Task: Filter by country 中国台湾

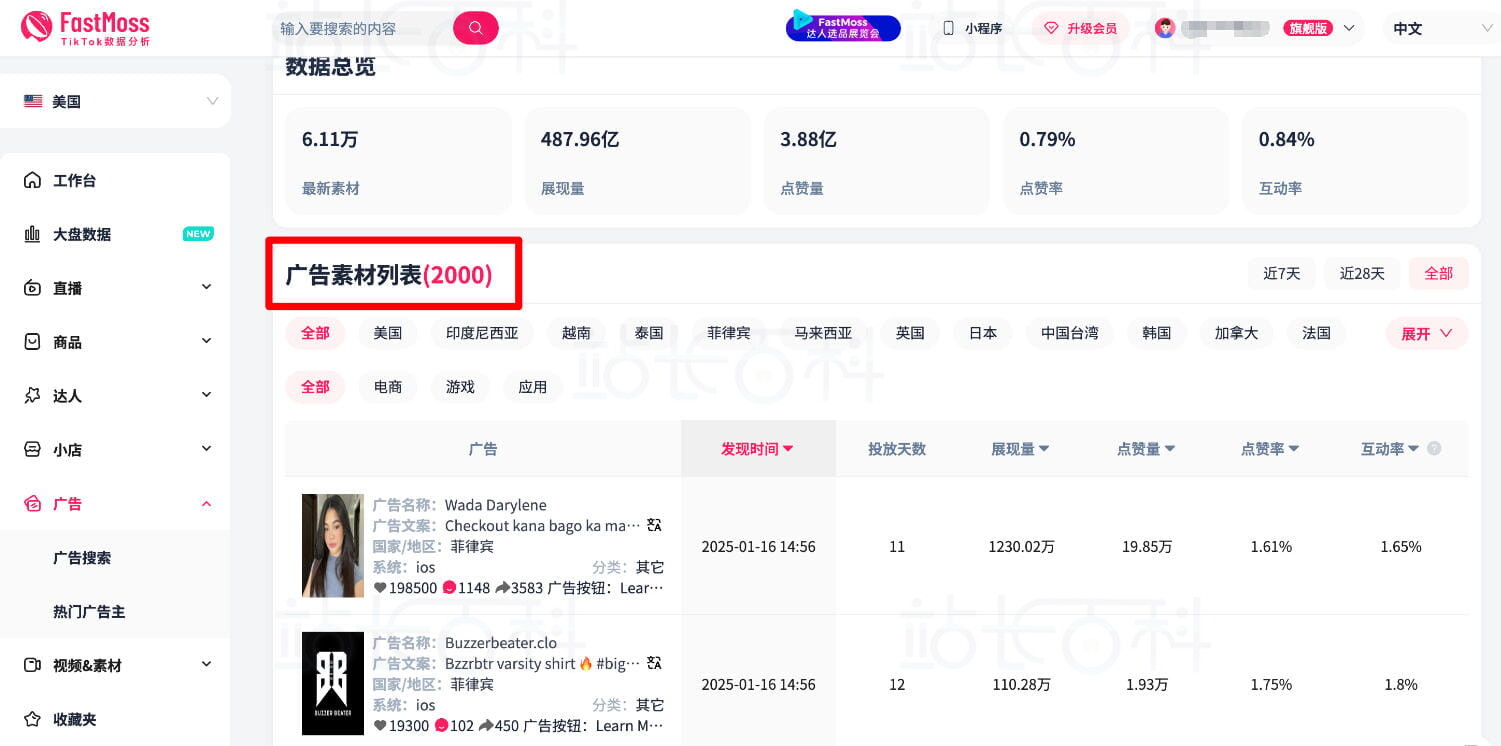Action: click(x=1070, y=333)
